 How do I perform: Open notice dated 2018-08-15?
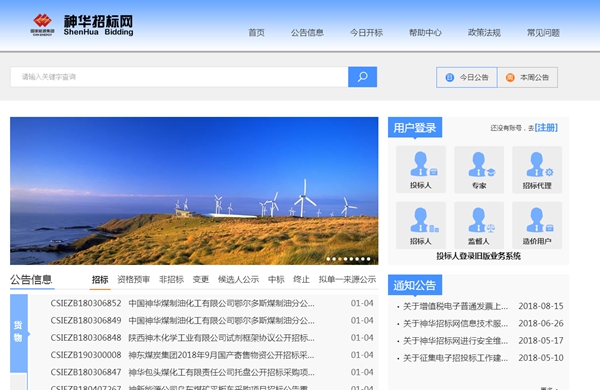481,306
